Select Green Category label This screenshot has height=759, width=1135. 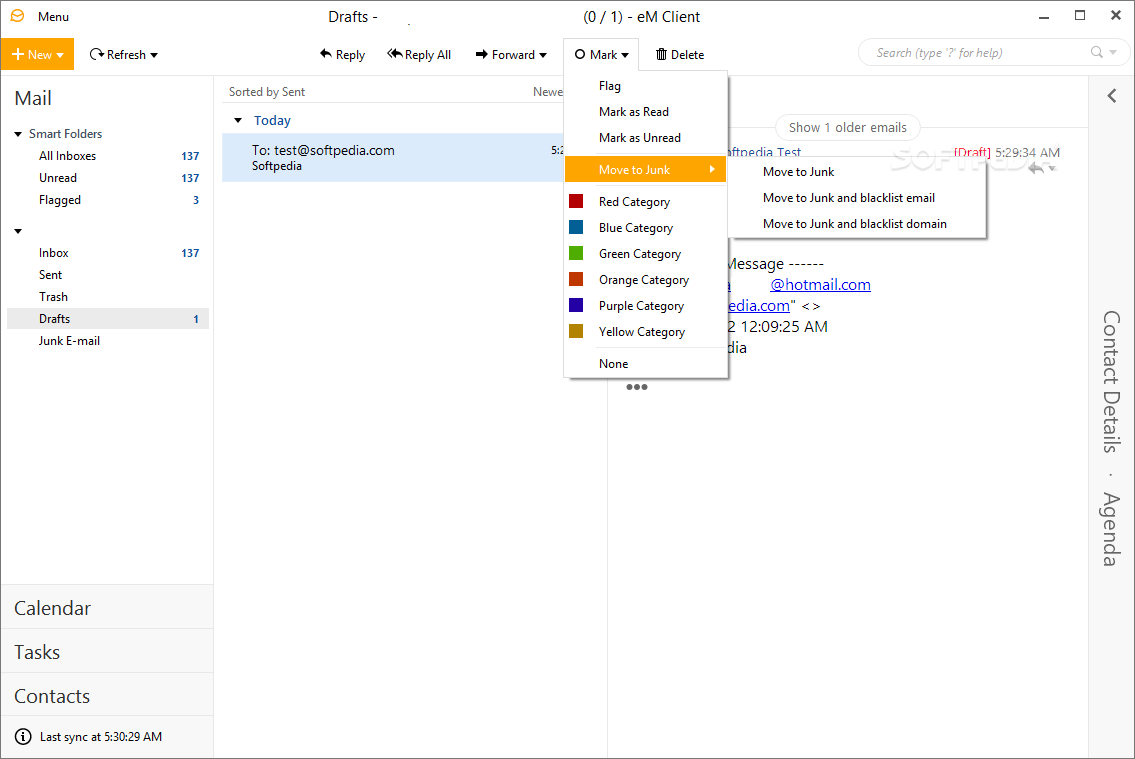[640, 254]
